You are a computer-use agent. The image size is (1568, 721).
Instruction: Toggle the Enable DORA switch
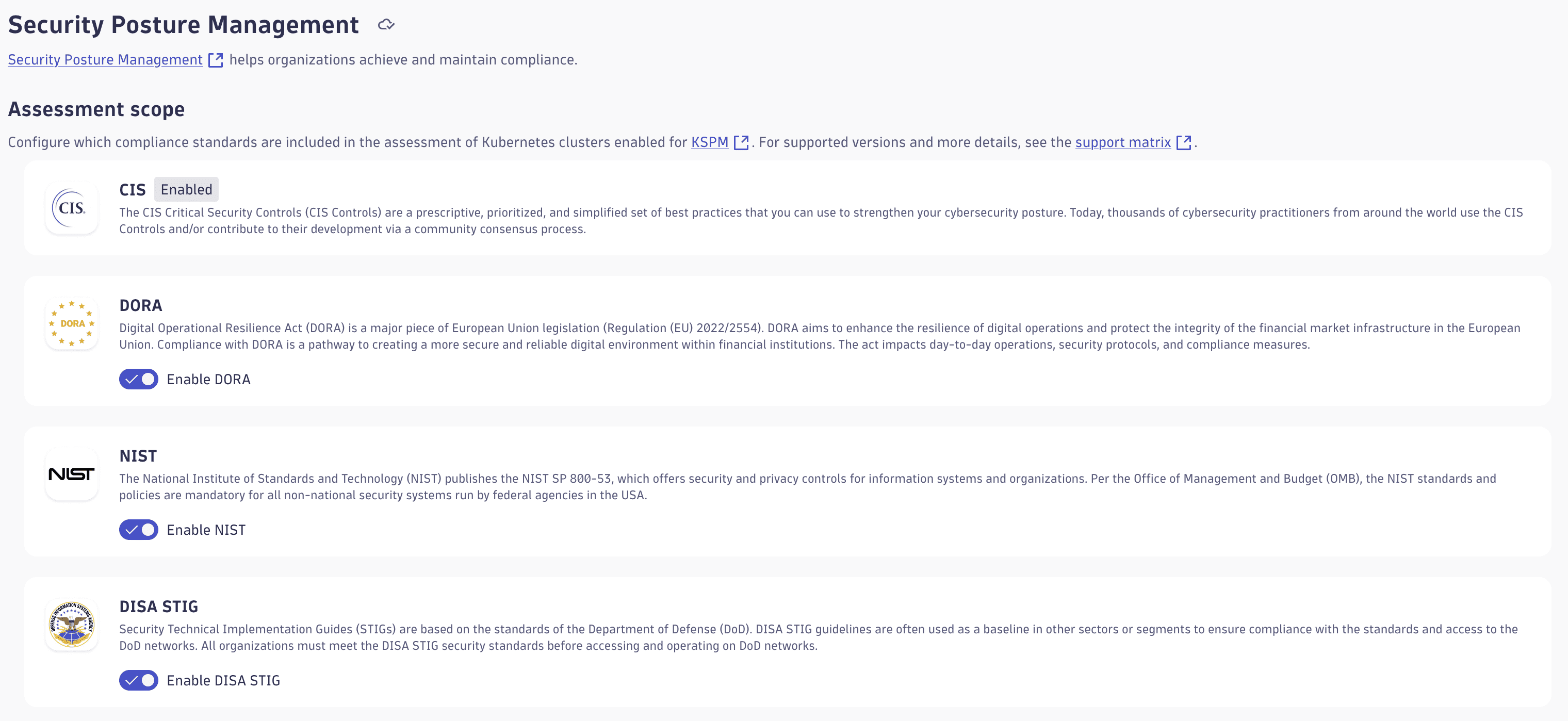[x=139, y=379]
